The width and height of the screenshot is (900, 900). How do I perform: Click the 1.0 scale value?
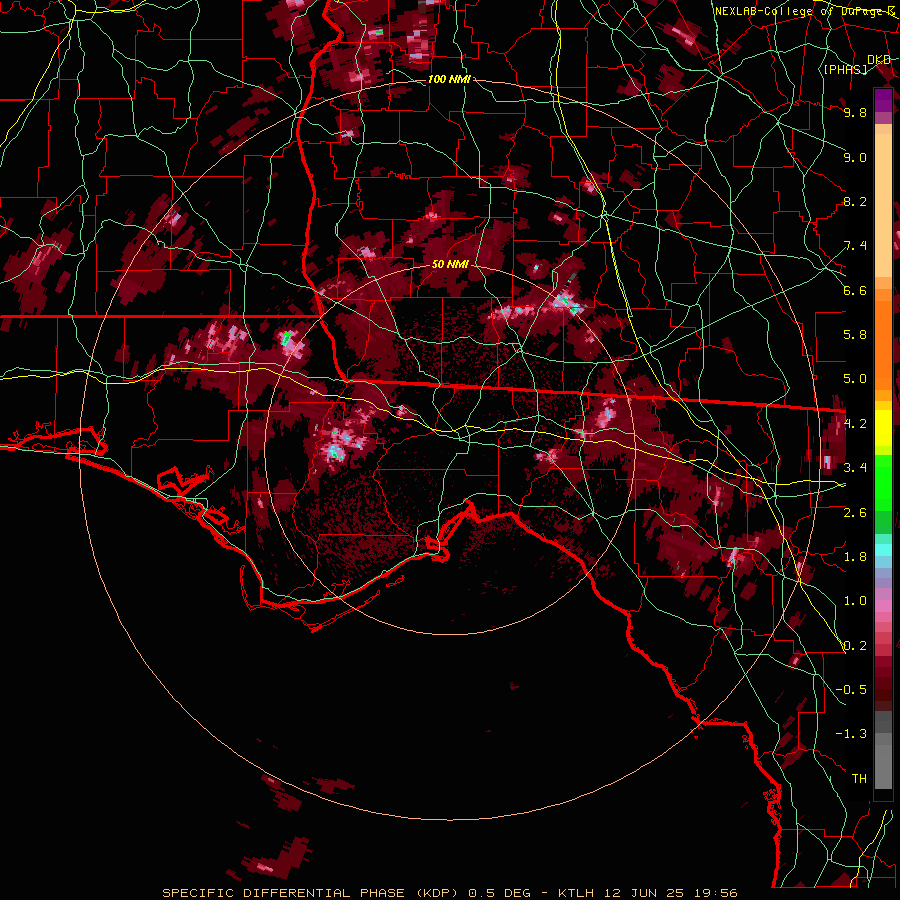pos(855,601)
